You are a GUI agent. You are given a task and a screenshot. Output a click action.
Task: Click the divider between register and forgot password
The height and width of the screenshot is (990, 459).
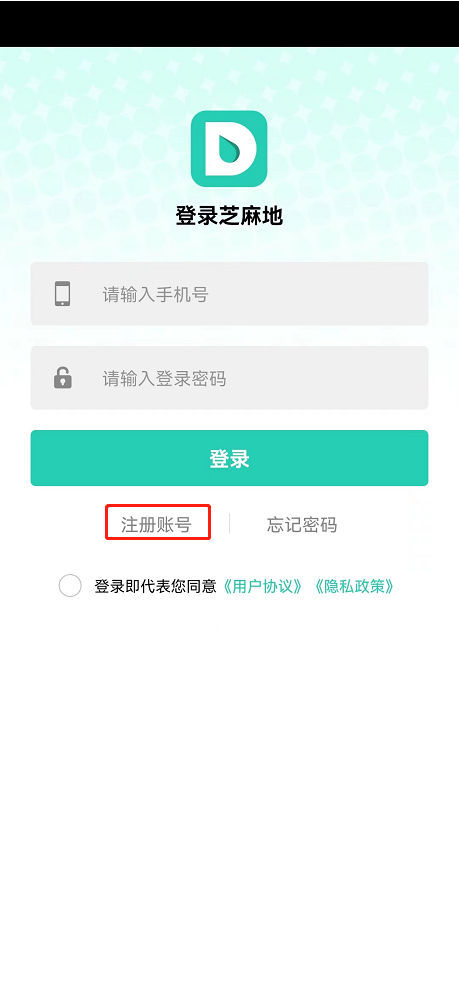(229, 524)
